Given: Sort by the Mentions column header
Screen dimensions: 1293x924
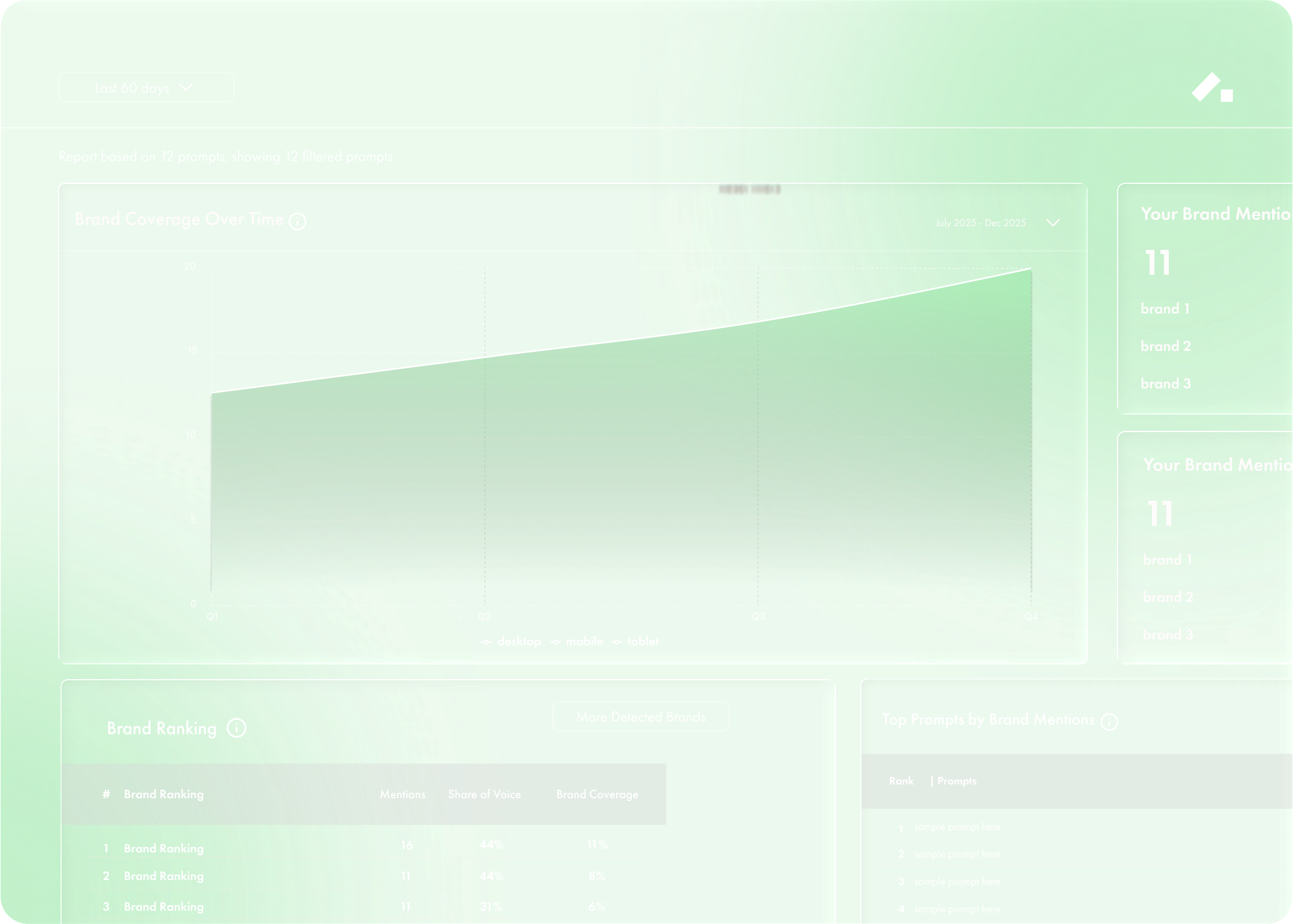Looking at the screenshot, I should 402,794.
